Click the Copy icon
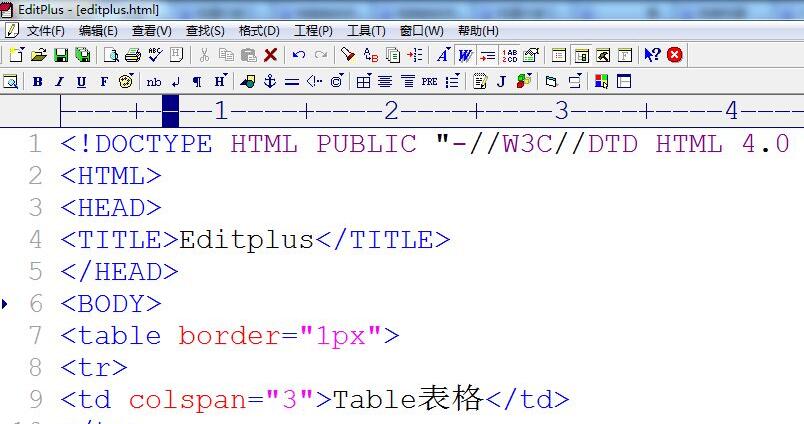This screenshot has height=424, width=804. tap(226, 55)
